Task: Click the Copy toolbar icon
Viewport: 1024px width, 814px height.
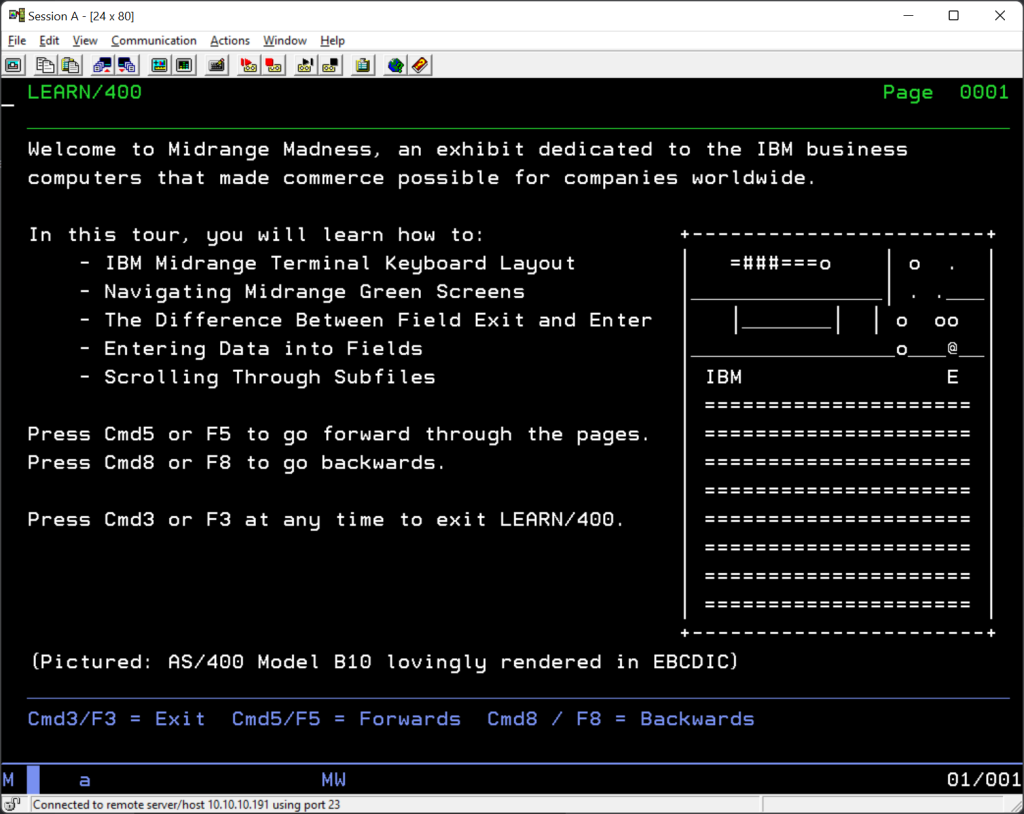Action: [45, 65]
